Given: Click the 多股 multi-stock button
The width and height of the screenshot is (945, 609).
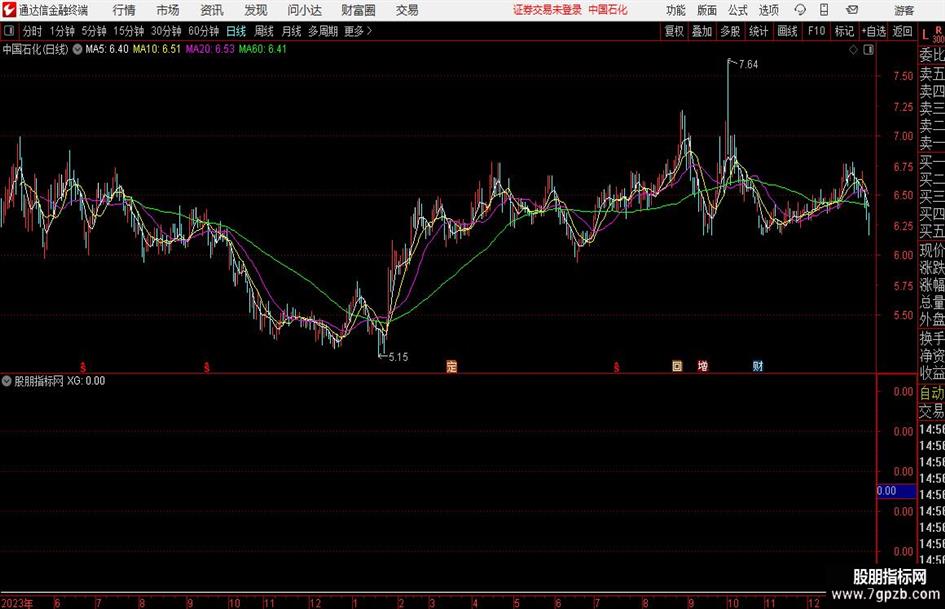Looking at the screenshot, I should pyautogui.click(x=730, y=31).
